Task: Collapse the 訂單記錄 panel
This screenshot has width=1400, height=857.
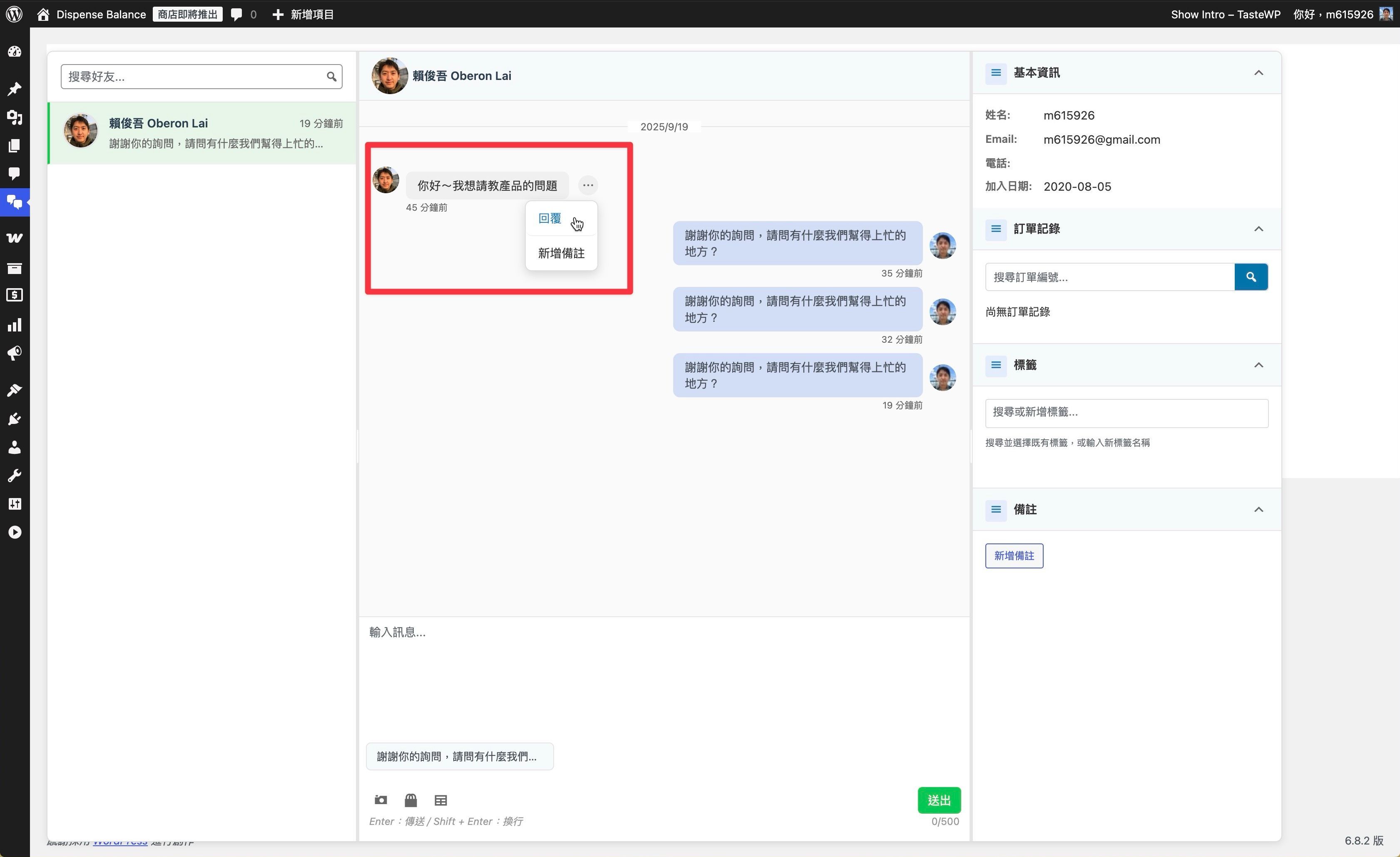Action: 1258,229
